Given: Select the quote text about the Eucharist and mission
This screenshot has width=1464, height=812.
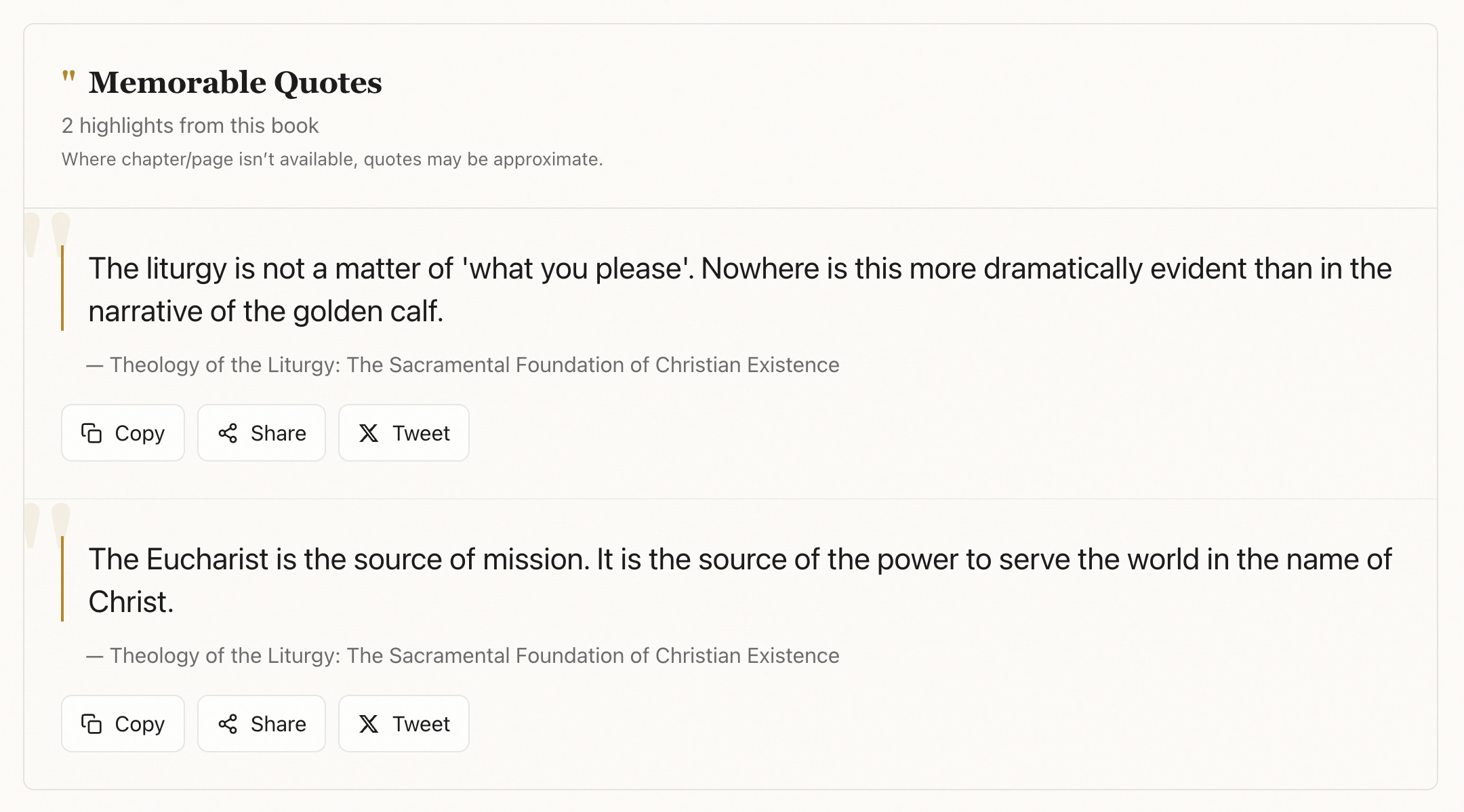Looking at the screenshot, I should click(x=739, y=580).
